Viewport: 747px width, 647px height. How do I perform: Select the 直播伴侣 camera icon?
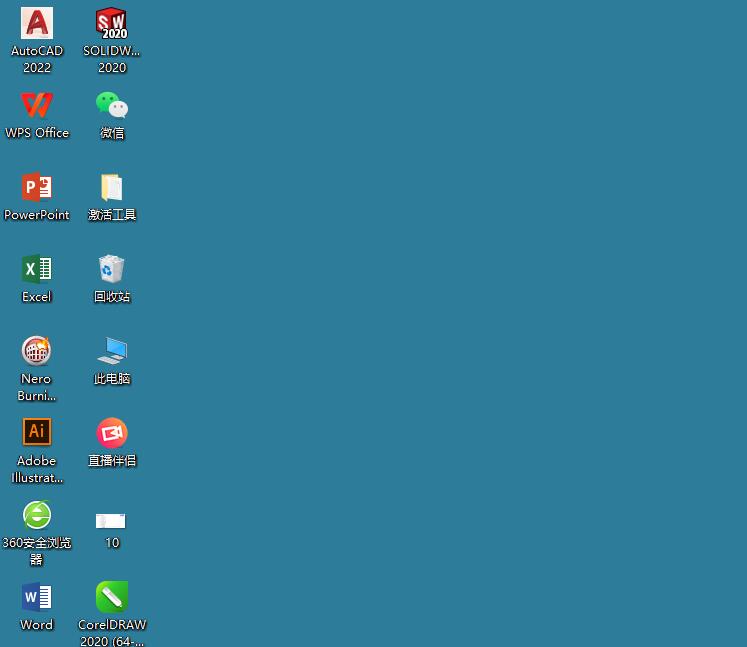(x=111, y=433)
